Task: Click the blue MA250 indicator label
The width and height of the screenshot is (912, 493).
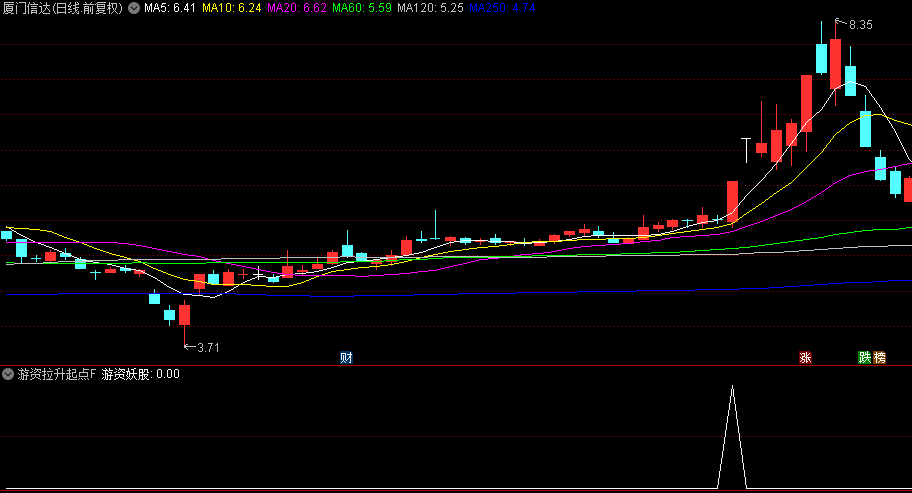Action: pos(502,8)
